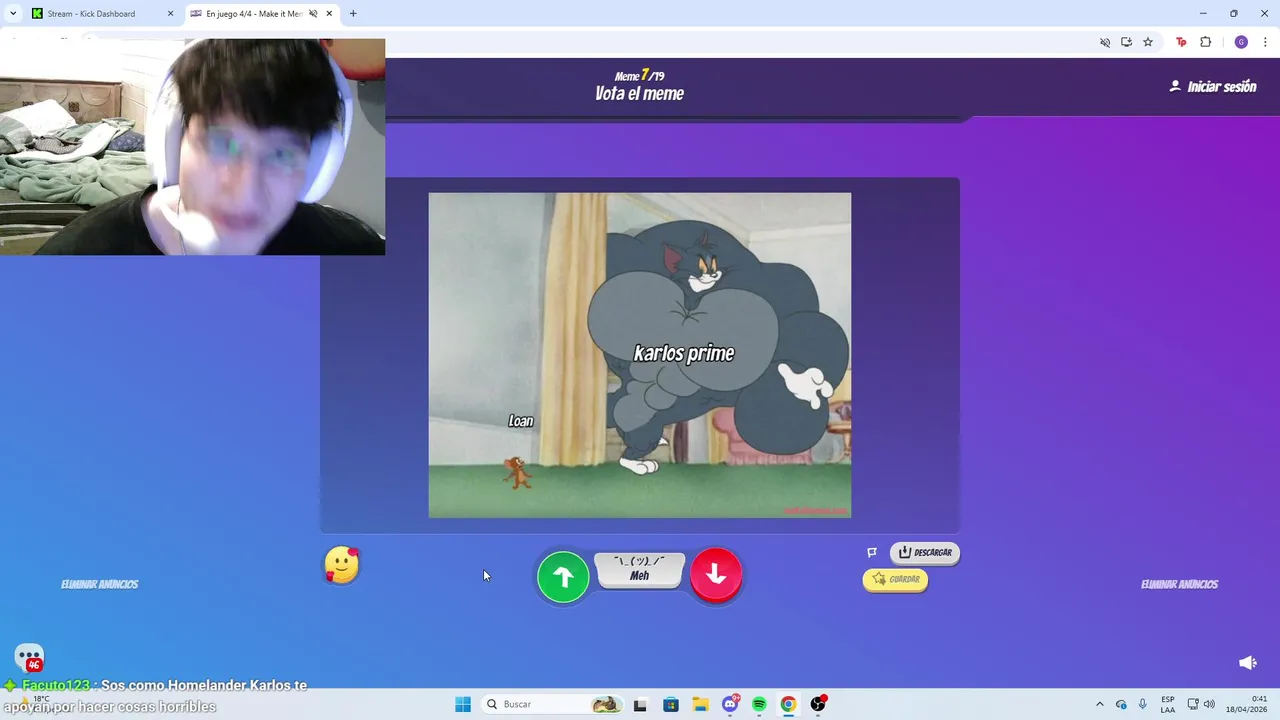Open network settings tray icon
Image resolution: width=1280 pixels, height=720 pixels.
tap(1193, 704)
